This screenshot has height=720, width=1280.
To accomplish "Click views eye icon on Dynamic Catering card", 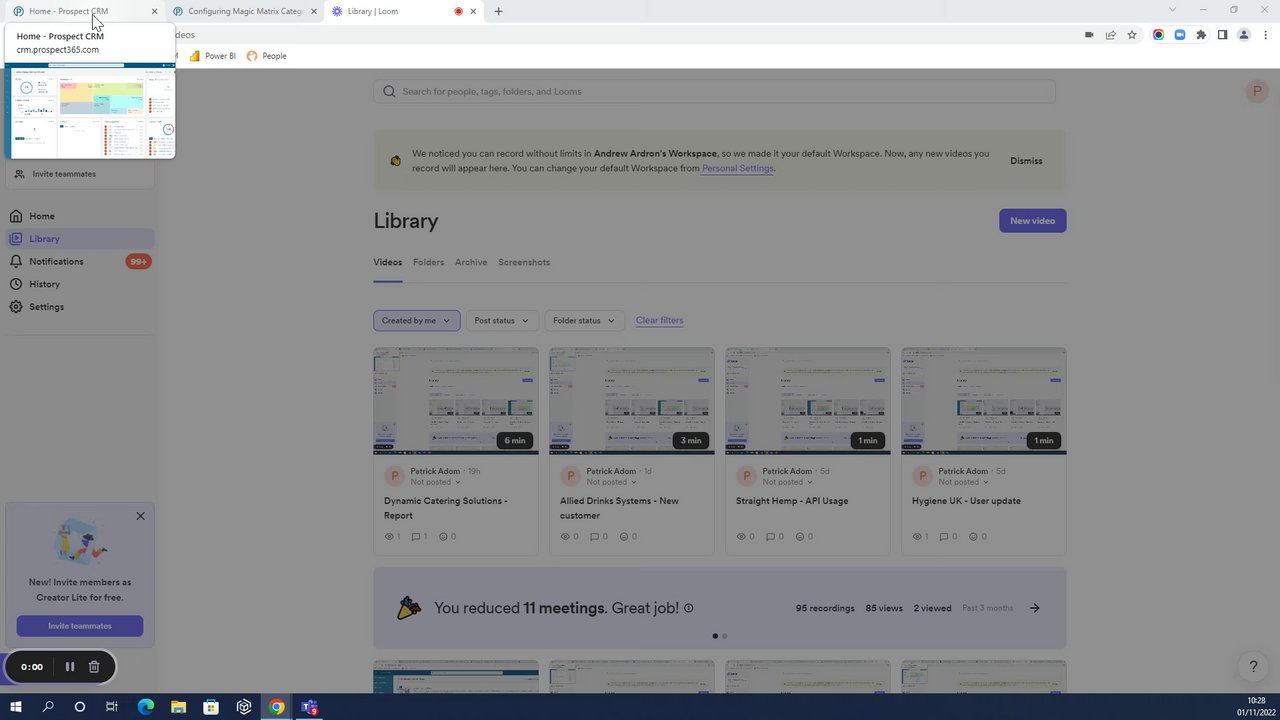I will pyautogui.click(x=389, y=537).
